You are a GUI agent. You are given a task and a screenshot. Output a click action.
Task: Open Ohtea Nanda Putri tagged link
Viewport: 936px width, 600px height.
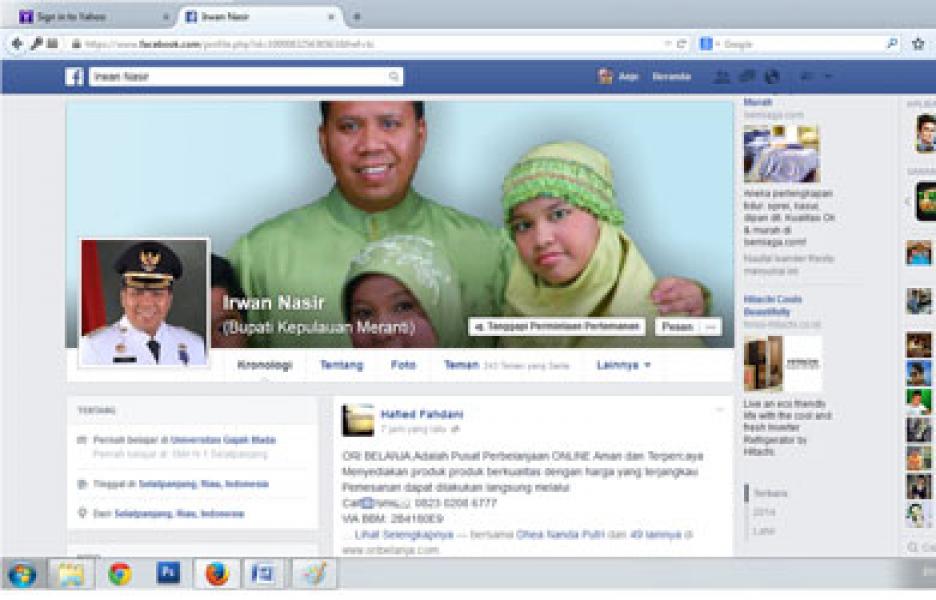(560, 534)
